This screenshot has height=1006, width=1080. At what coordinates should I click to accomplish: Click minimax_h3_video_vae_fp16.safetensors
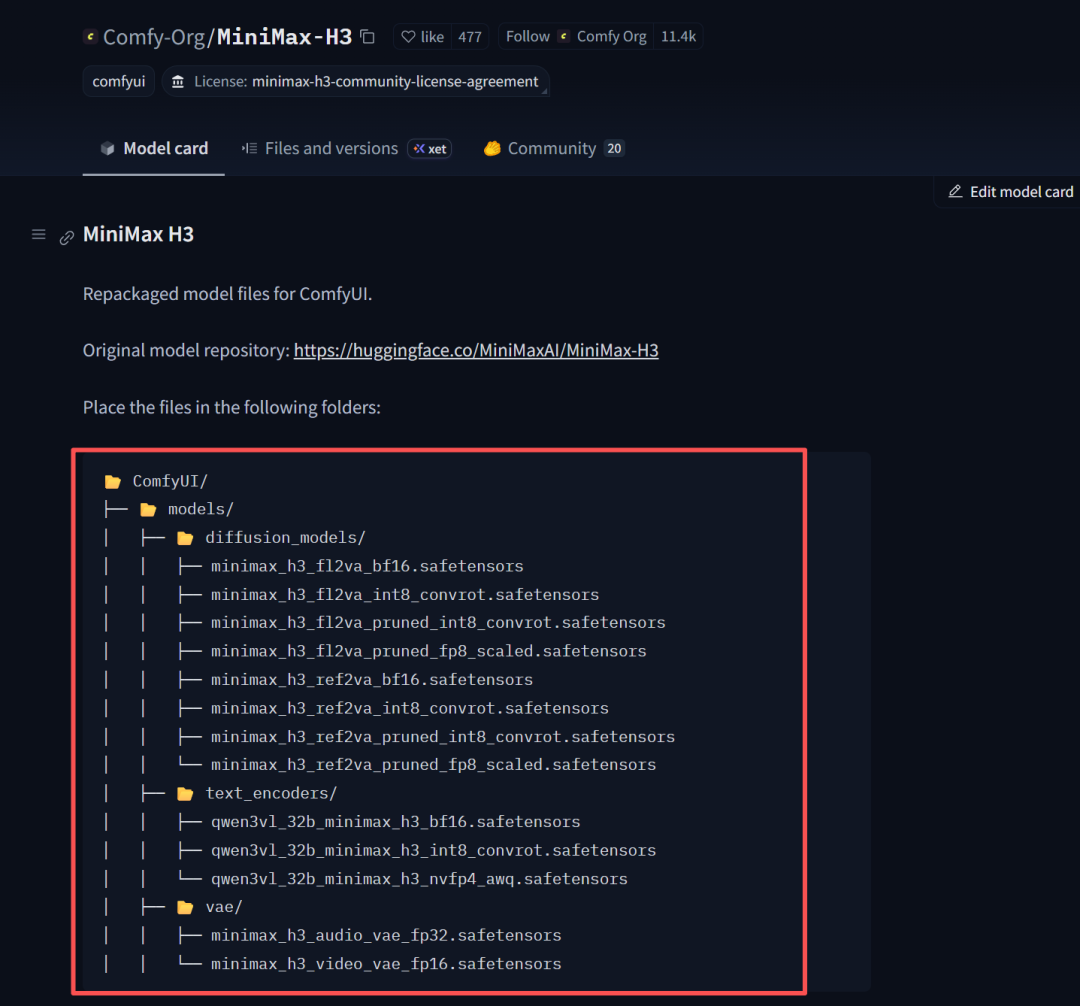coord(386,964)
